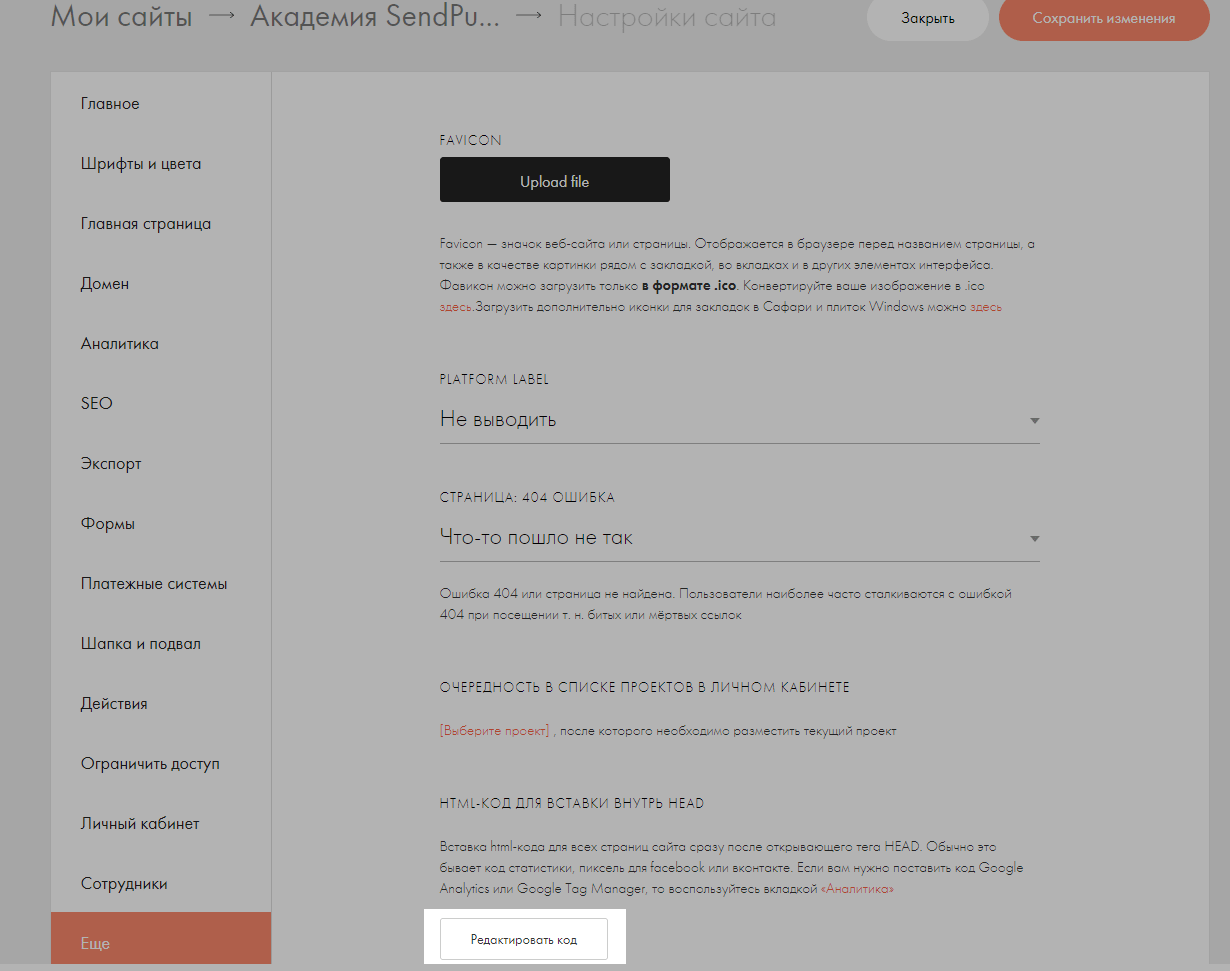Choose Ограничить доступ in the sidebar
The height and width of the screenshot is (971, 1230).
click(150, 764)
